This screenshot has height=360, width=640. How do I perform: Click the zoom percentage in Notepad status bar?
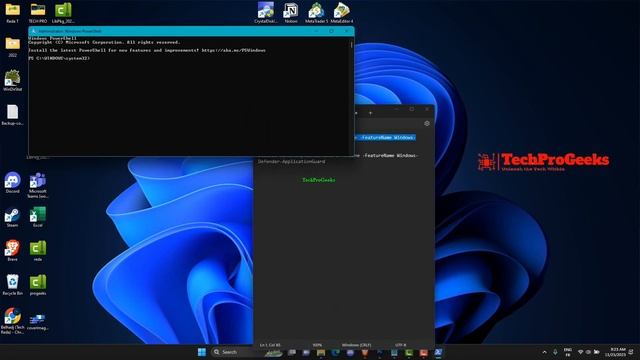coord(317,345)
